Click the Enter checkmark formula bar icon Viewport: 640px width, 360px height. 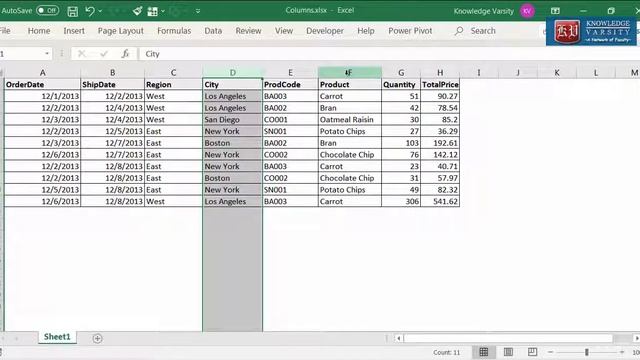tap(104, 54)
